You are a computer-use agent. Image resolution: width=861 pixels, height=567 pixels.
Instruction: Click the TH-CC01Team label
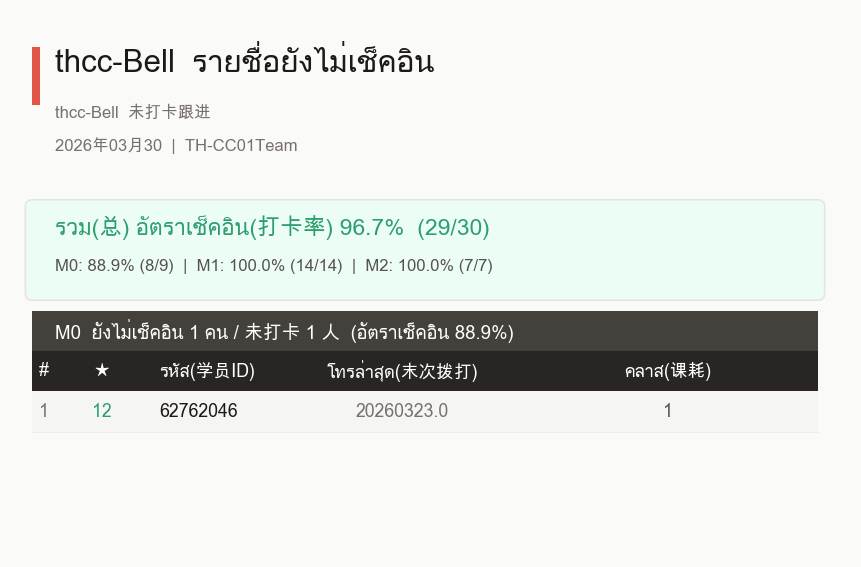241,145
